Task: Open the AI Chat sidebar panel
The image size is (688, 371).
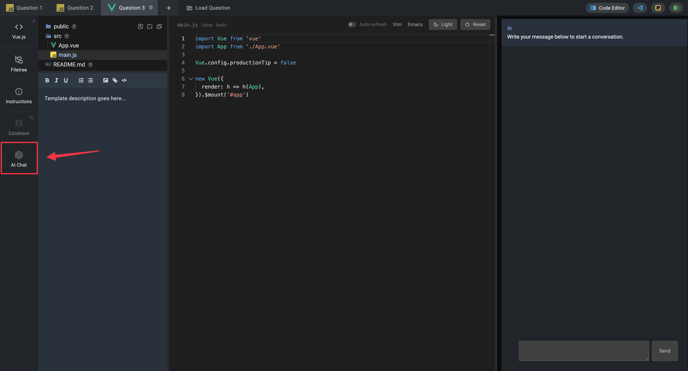Action: coord(19,158)
